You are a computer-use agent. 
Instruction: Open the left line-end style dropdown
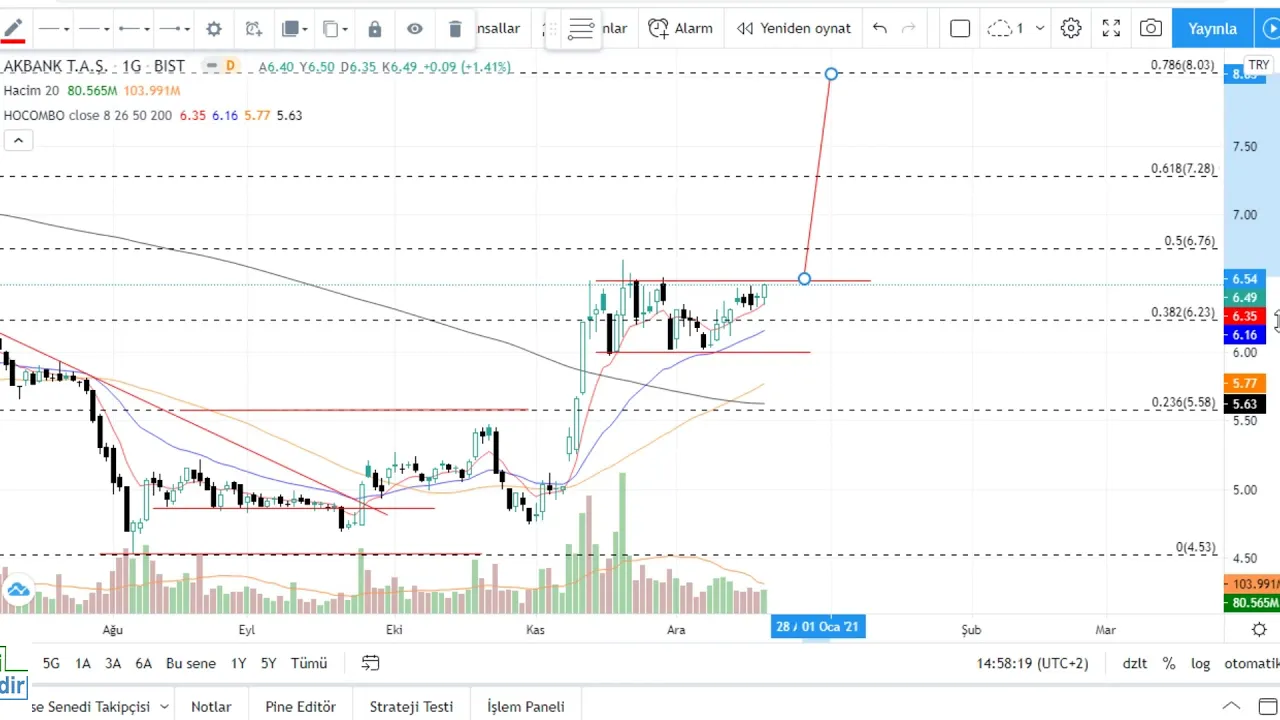point(134,29)
